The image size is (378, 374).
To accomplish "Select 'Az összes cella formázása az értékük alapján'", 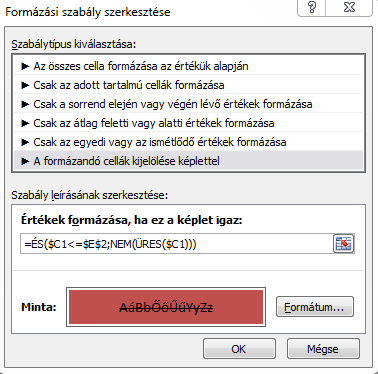I will point(188,66).
